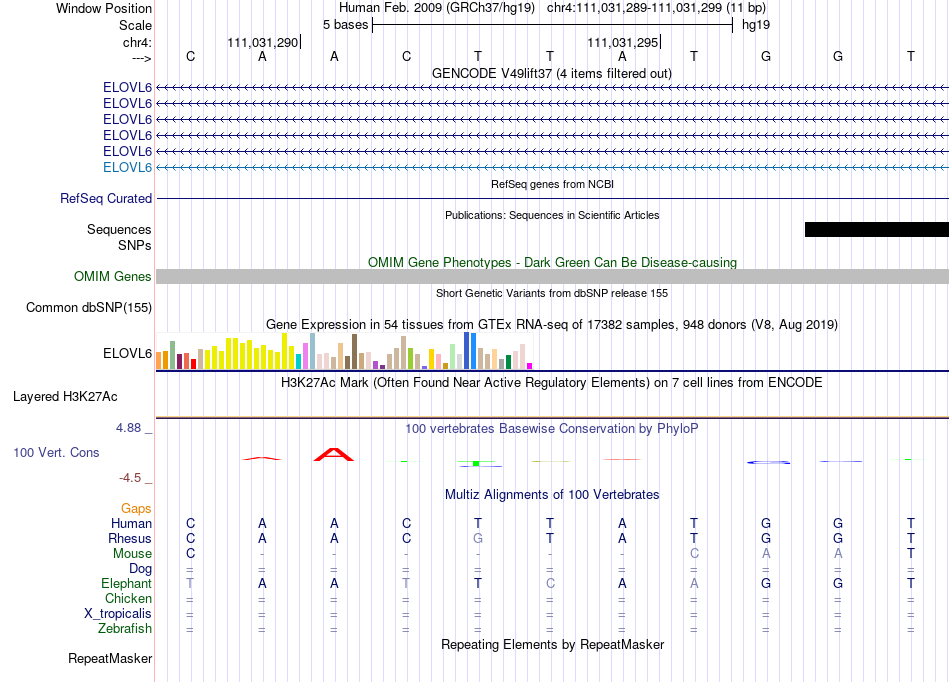The width and height of the screenshot is (950, 682).
Task: Select the Chicken alignment row label
Action: [128, 598]
